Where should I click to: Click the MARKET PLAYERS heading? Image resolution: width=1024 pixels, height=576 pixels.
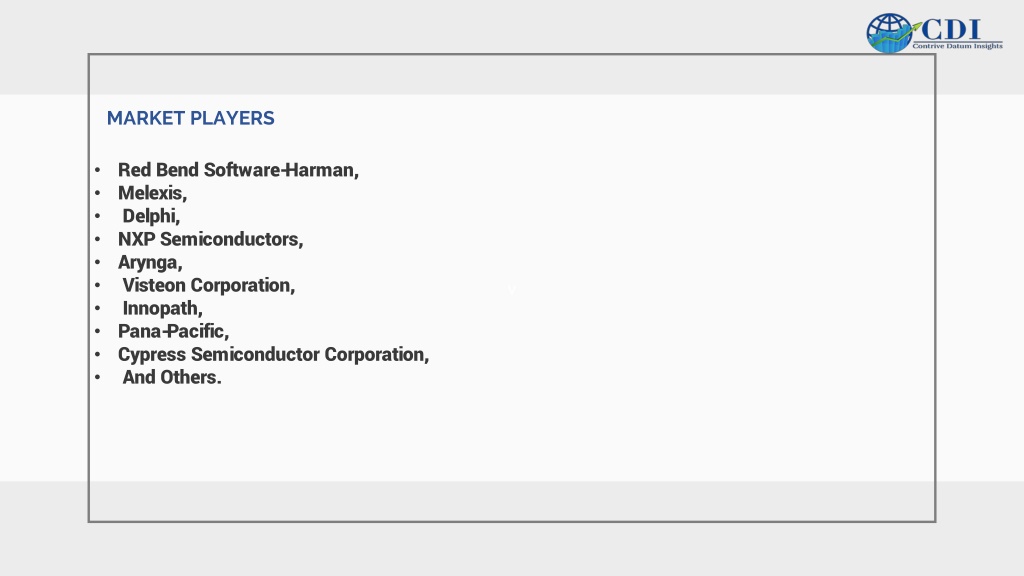[191, 118]
